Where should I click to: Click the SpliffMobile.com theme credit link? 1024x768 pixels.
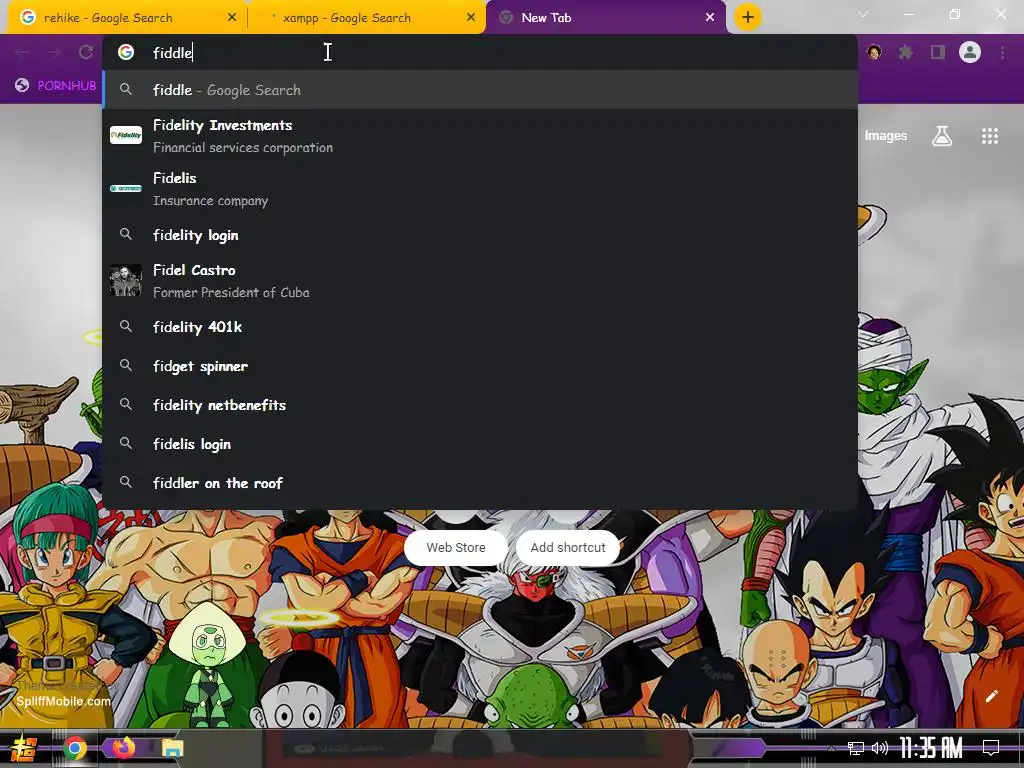tap(63, 701)
